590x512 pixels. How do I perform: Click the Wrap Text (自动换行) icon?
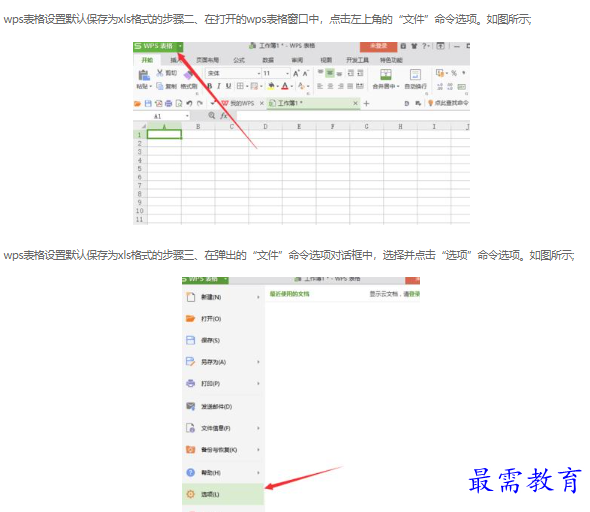[415, 74]
